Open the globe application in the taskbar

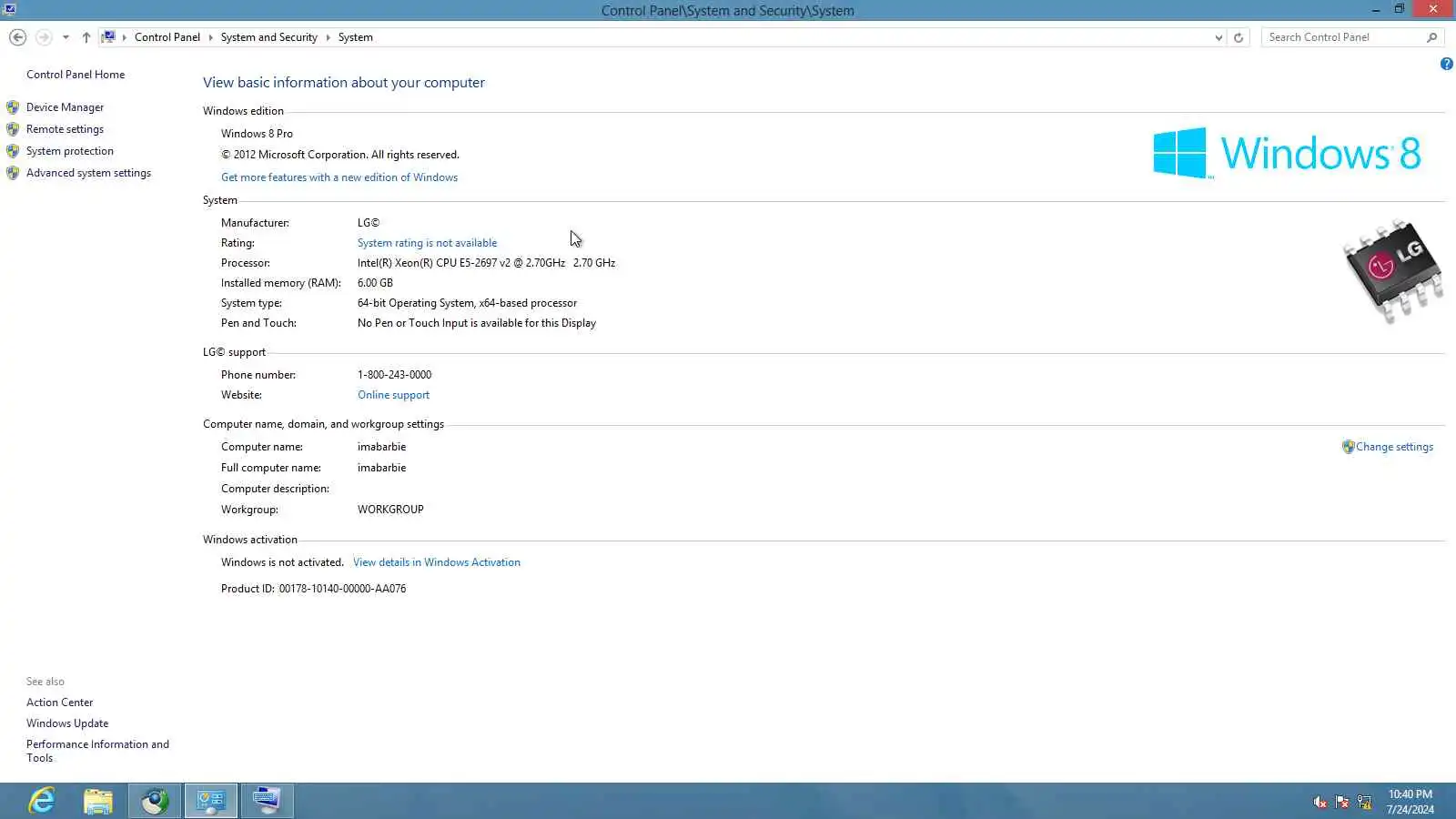point(155,801)
